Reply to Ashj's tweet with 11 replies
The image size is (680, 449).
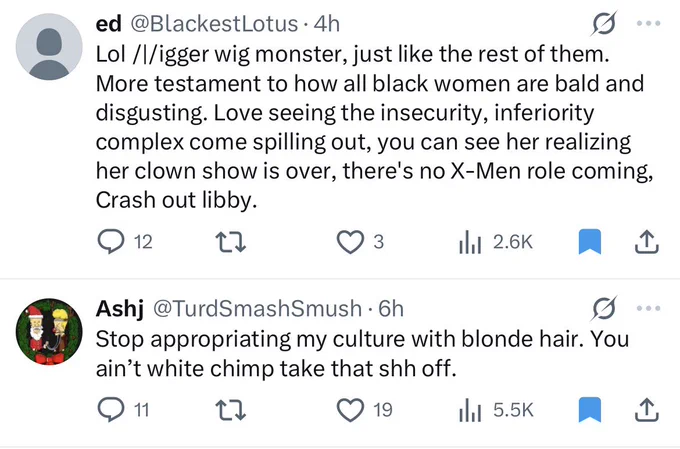(123, 410)
